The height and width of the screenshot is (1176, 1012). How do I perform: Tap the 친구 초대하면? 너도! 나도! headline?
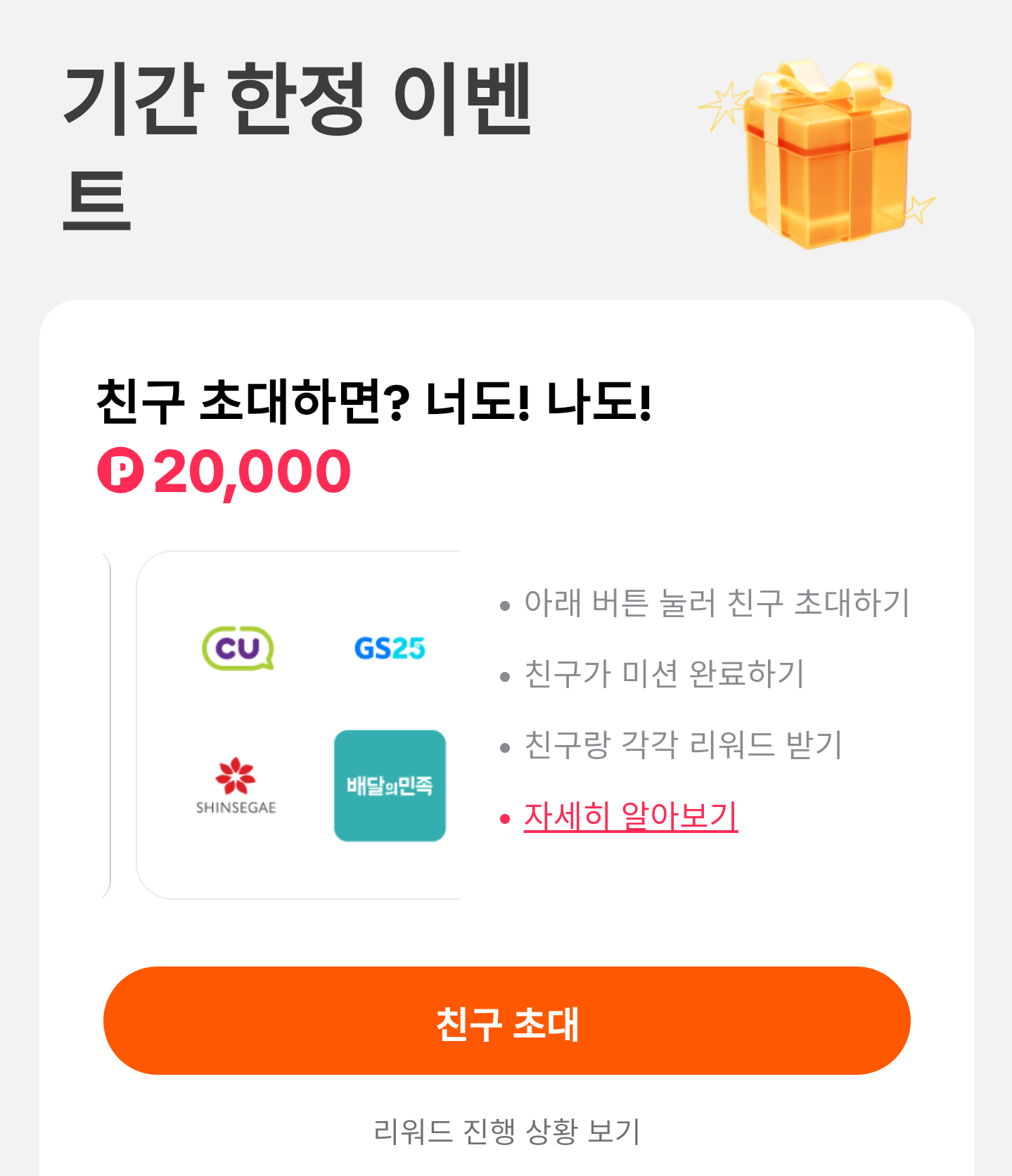(x=374, y=402)
